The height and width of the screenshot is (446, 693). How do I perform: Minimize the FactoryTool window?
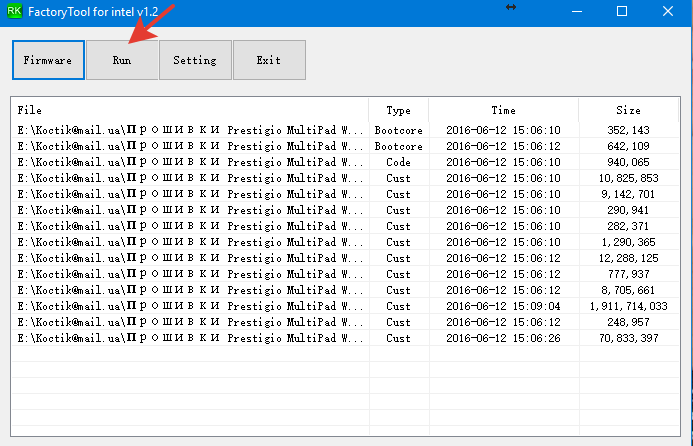click(573, 11)
